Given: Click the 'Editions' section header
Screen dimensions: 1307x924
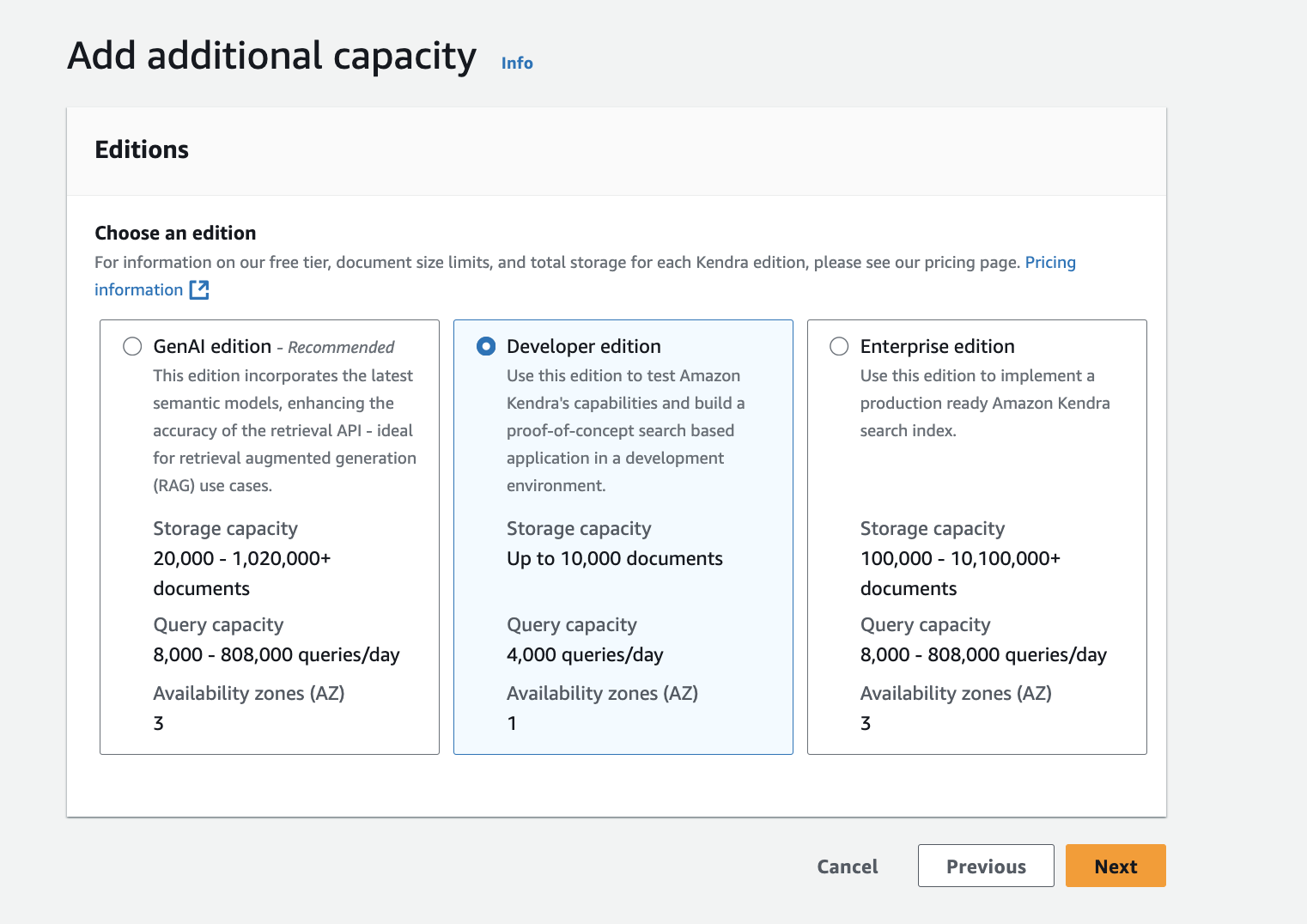Looking at the screenshot, I should pos(142,150).
